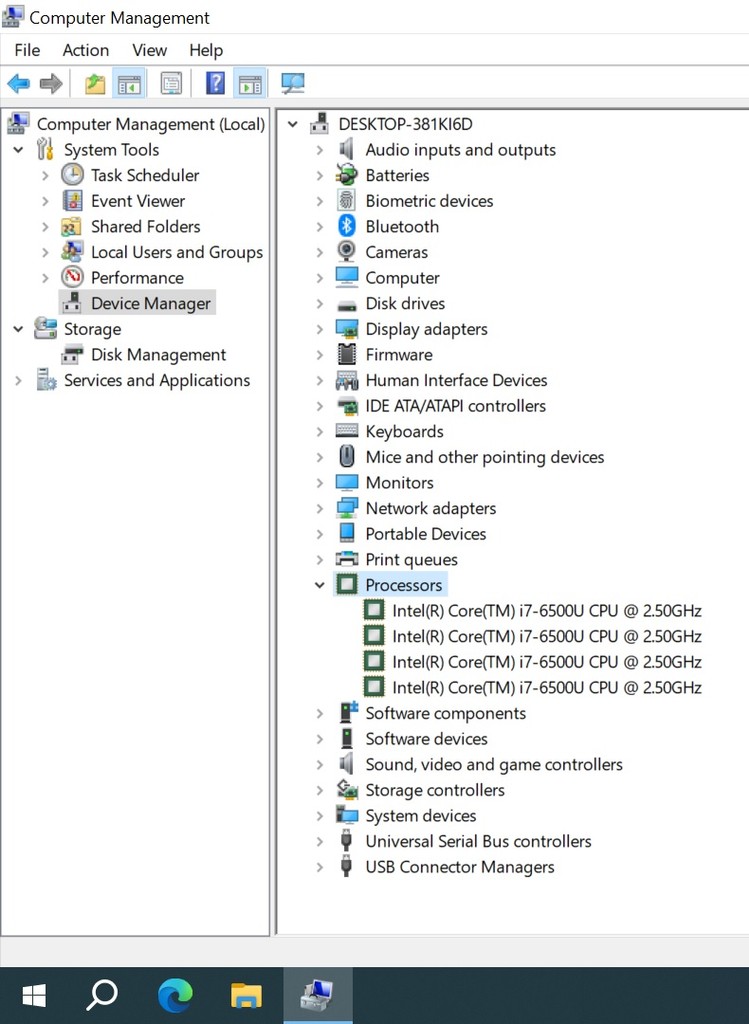Click the Back arrow toolbar icon
Image resolution: width=749 pixels, height=1024 pixels.
tap(18, 83)
